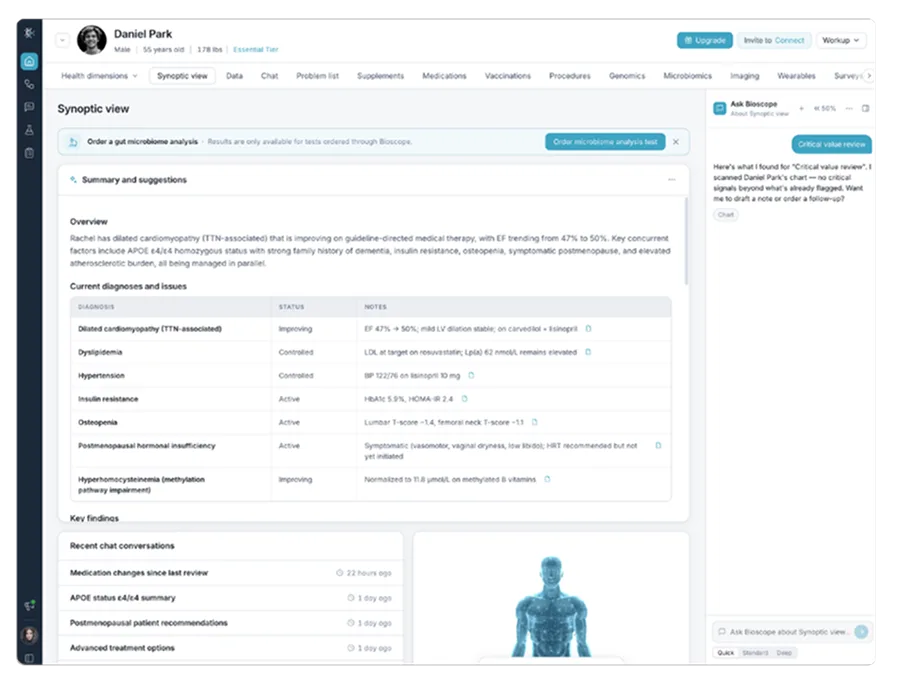
Task: Click the 3D human body model
Action: coord(551,606)
